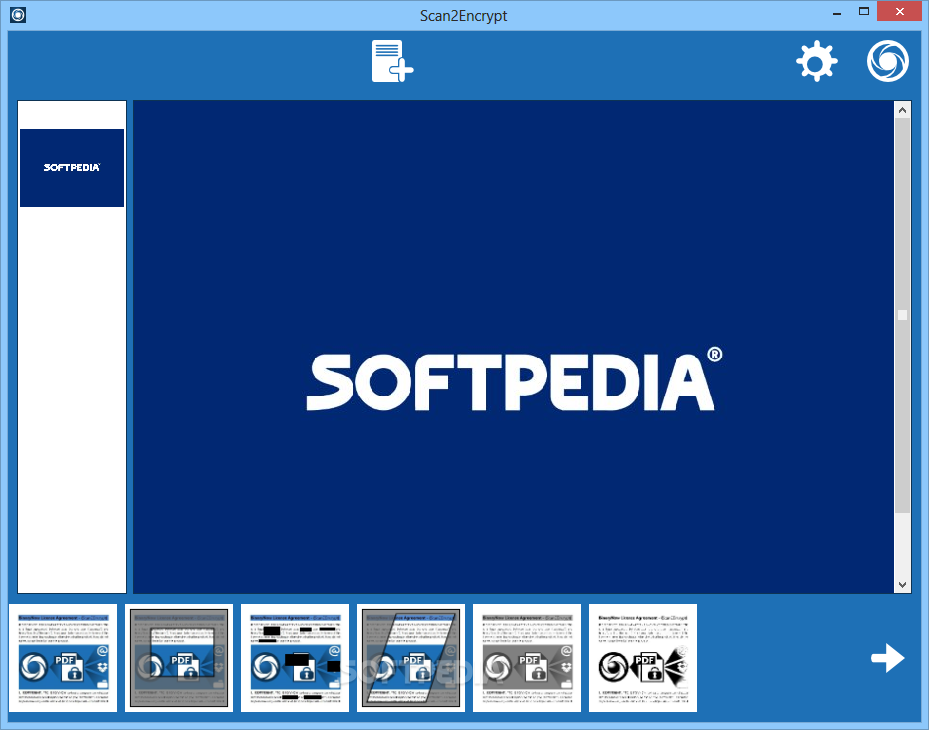Image resolution: width=929 pixels, height=730 pixels.
Task: Click the vertical scrollbar thumb in the preview
Action: click(902, 315)
